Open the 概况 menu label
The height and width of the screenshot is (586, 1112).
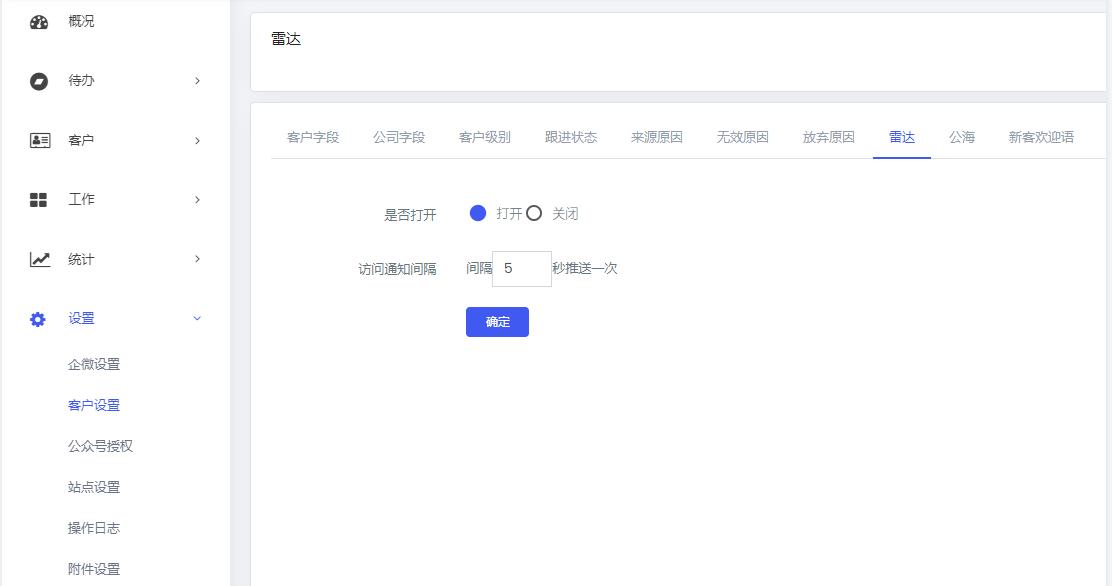tap(81, 21)
